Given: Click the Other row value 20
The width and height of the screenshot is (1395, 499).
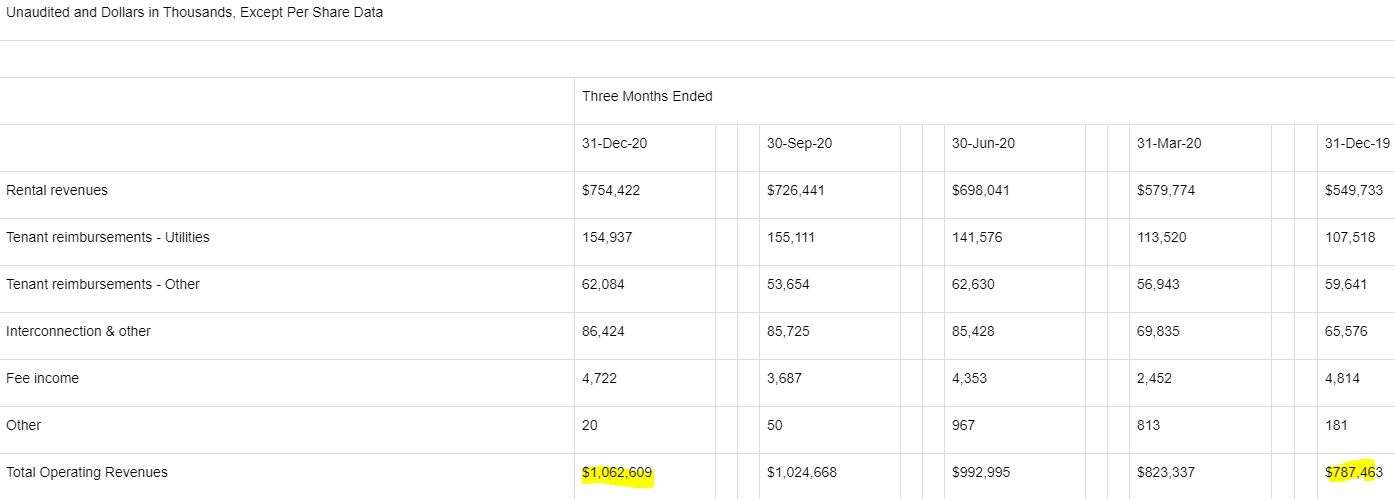Looking at the screenshot, I should (590, 425).
